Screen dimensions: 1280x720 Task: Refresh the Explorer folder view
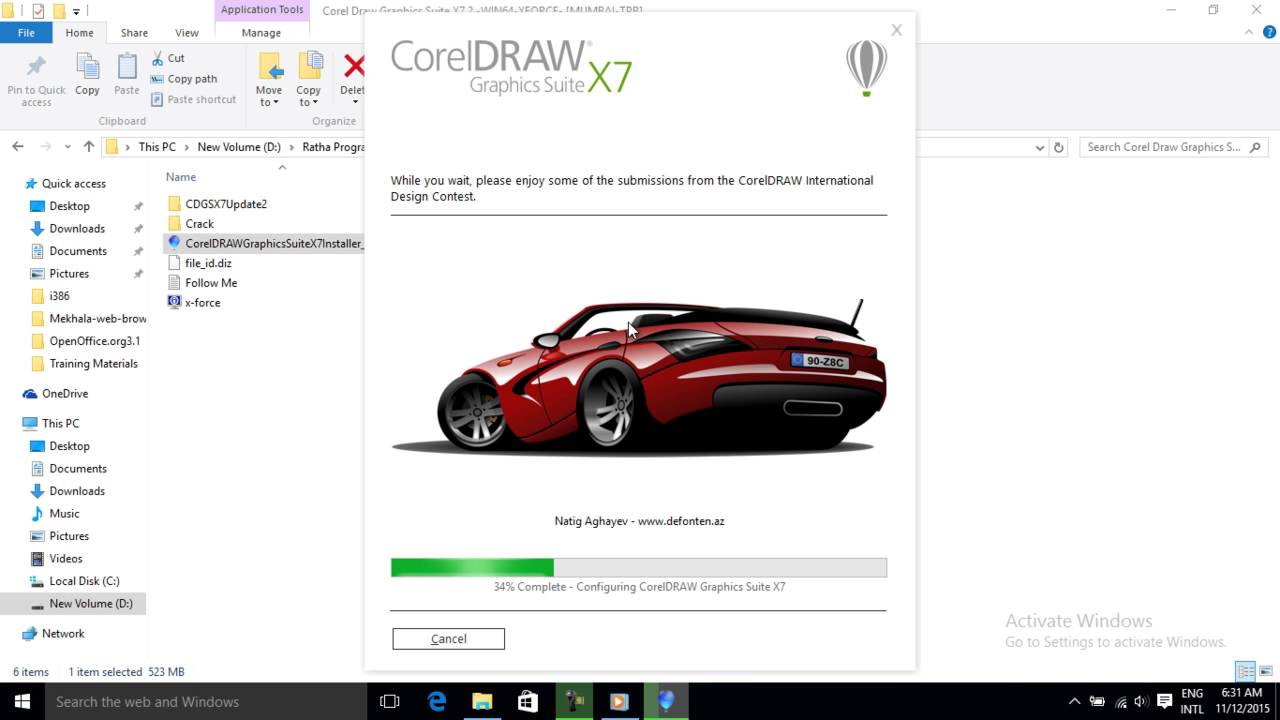tap(1059, 147)
